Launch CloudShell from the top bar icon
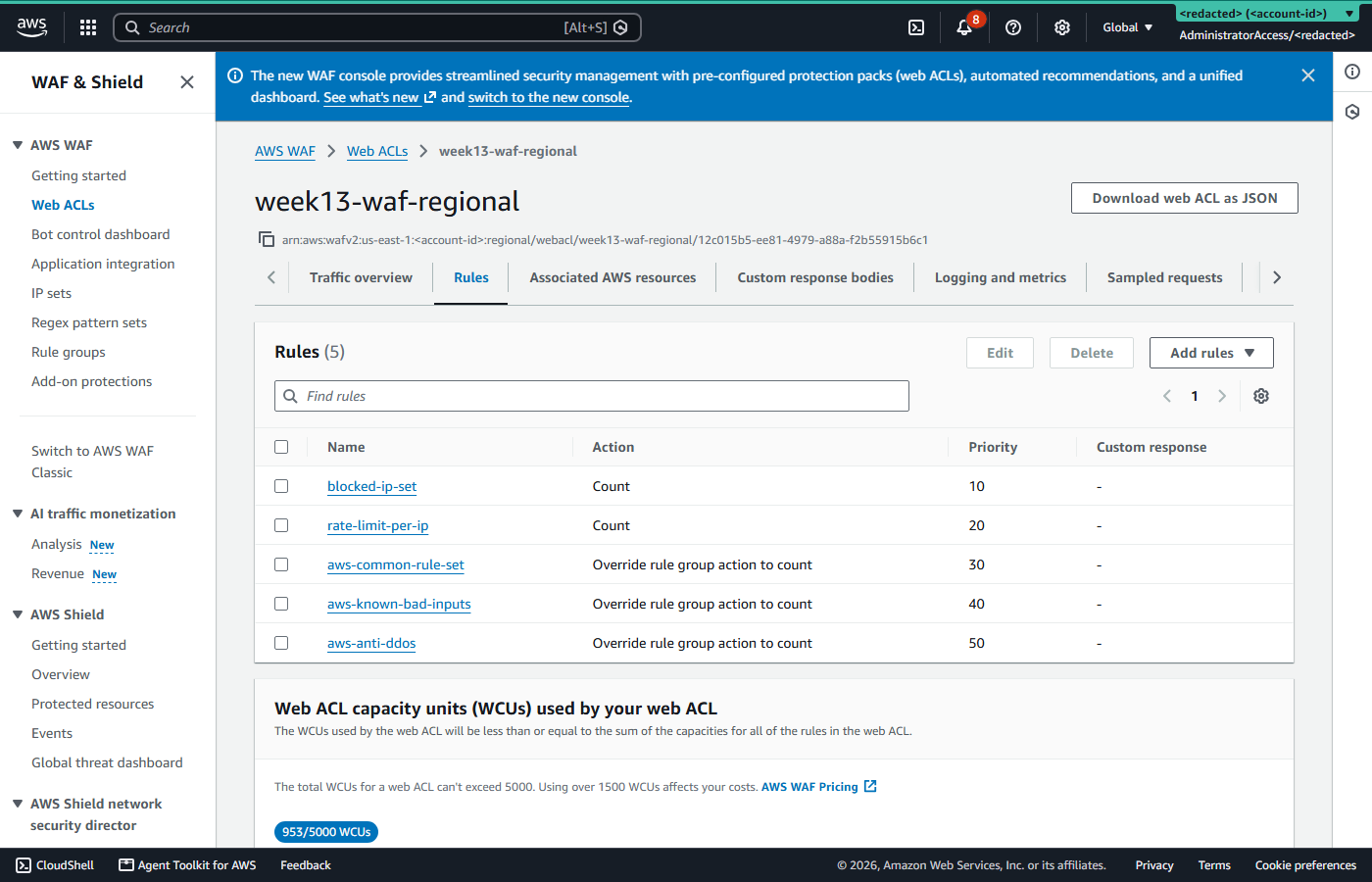1372x882 pixels. pos(916,27)
